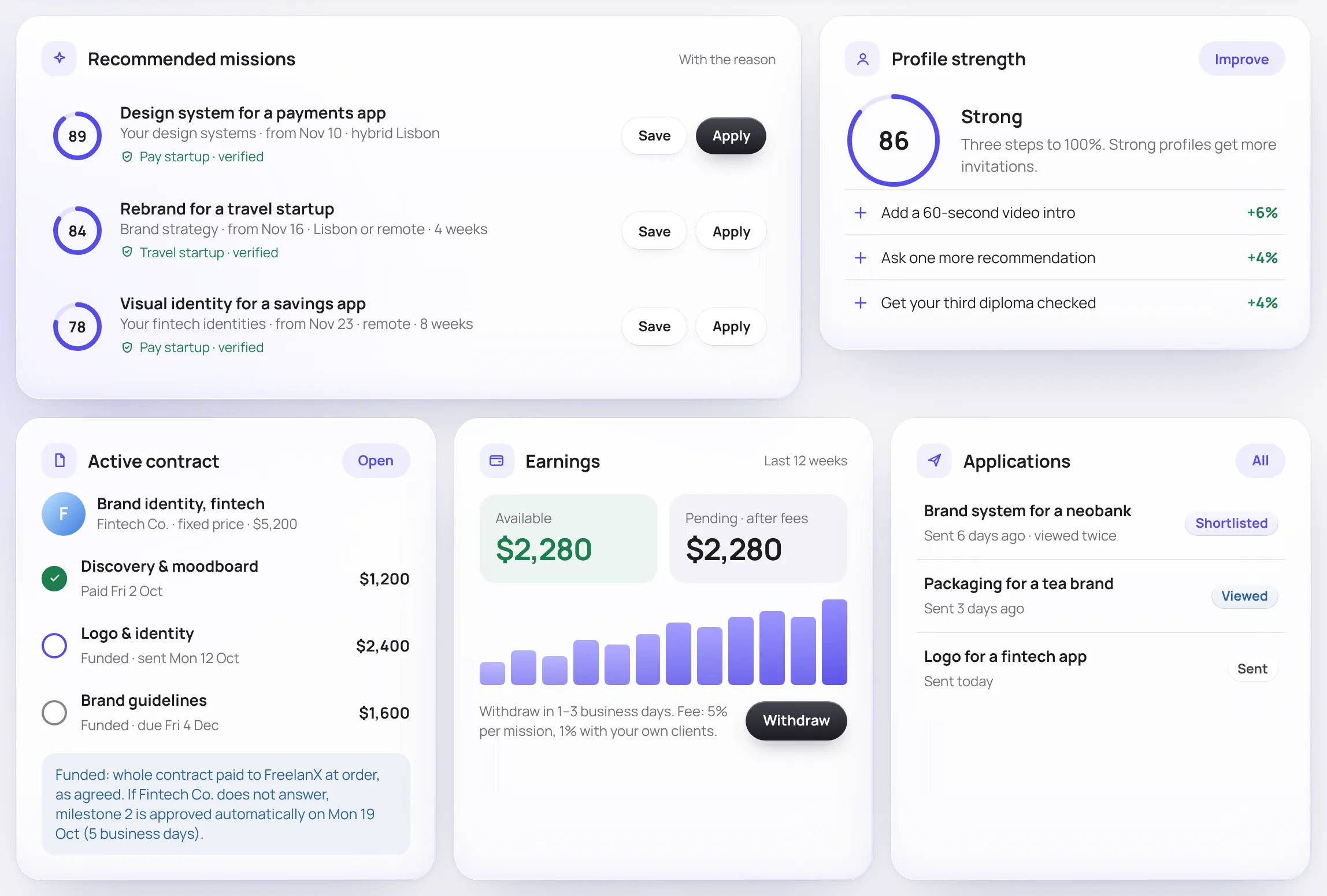Click the document icon beside Active contract
This screenshot has width=1327, height=896.
[x=59, y=461]
